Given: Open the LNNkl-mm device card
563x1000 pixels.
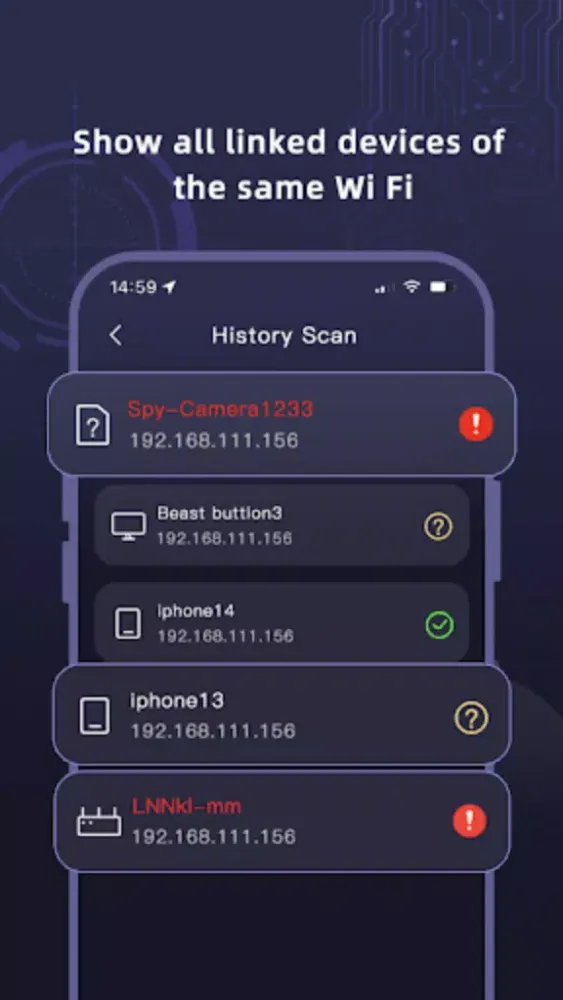Looking at the screenshot, I should click(x=281, y=821).
